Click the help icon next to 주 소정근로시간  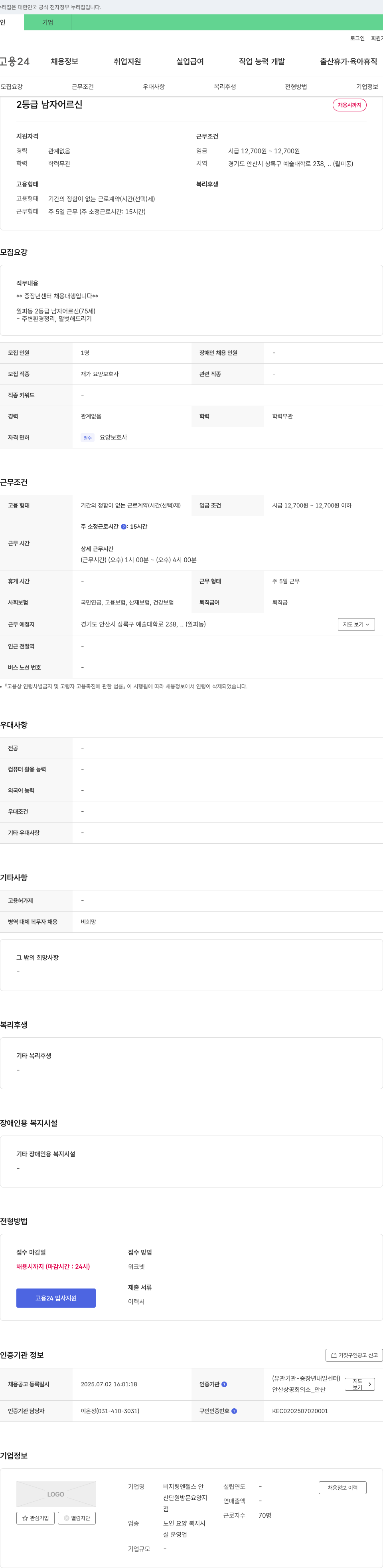coord(124,527)
